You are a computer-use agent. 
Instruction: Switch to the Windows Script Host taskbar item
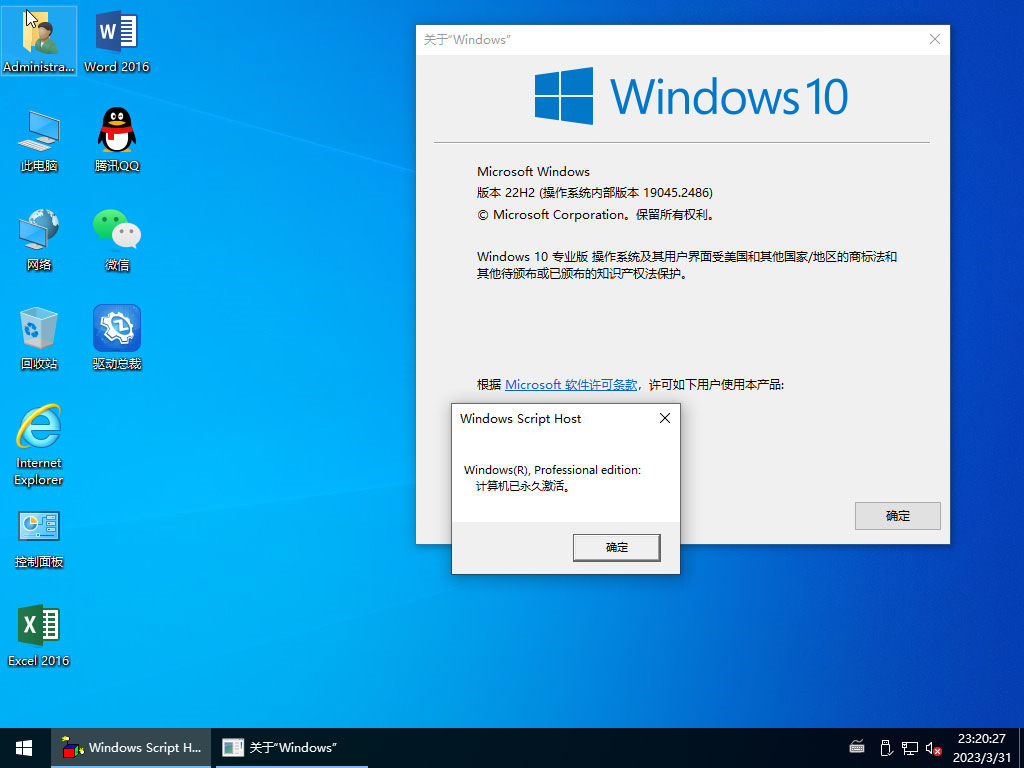click(x=130, y=747)
